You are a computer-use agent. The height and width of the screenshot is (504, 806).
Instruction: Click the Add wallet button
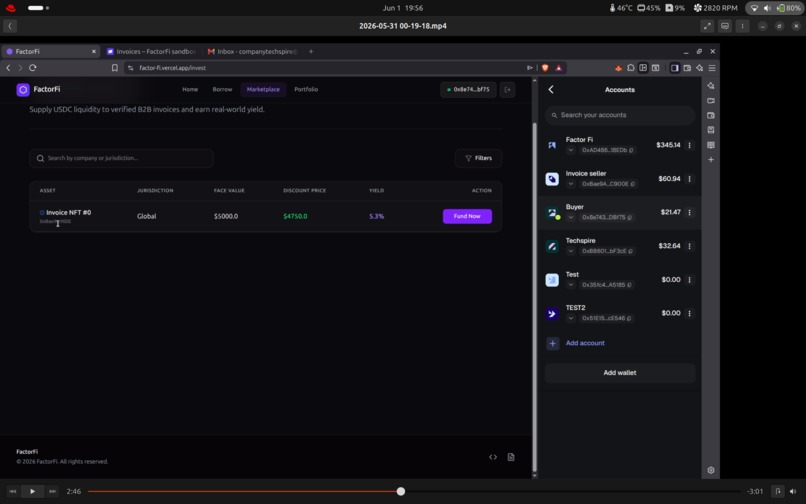(x=619, y=373)
